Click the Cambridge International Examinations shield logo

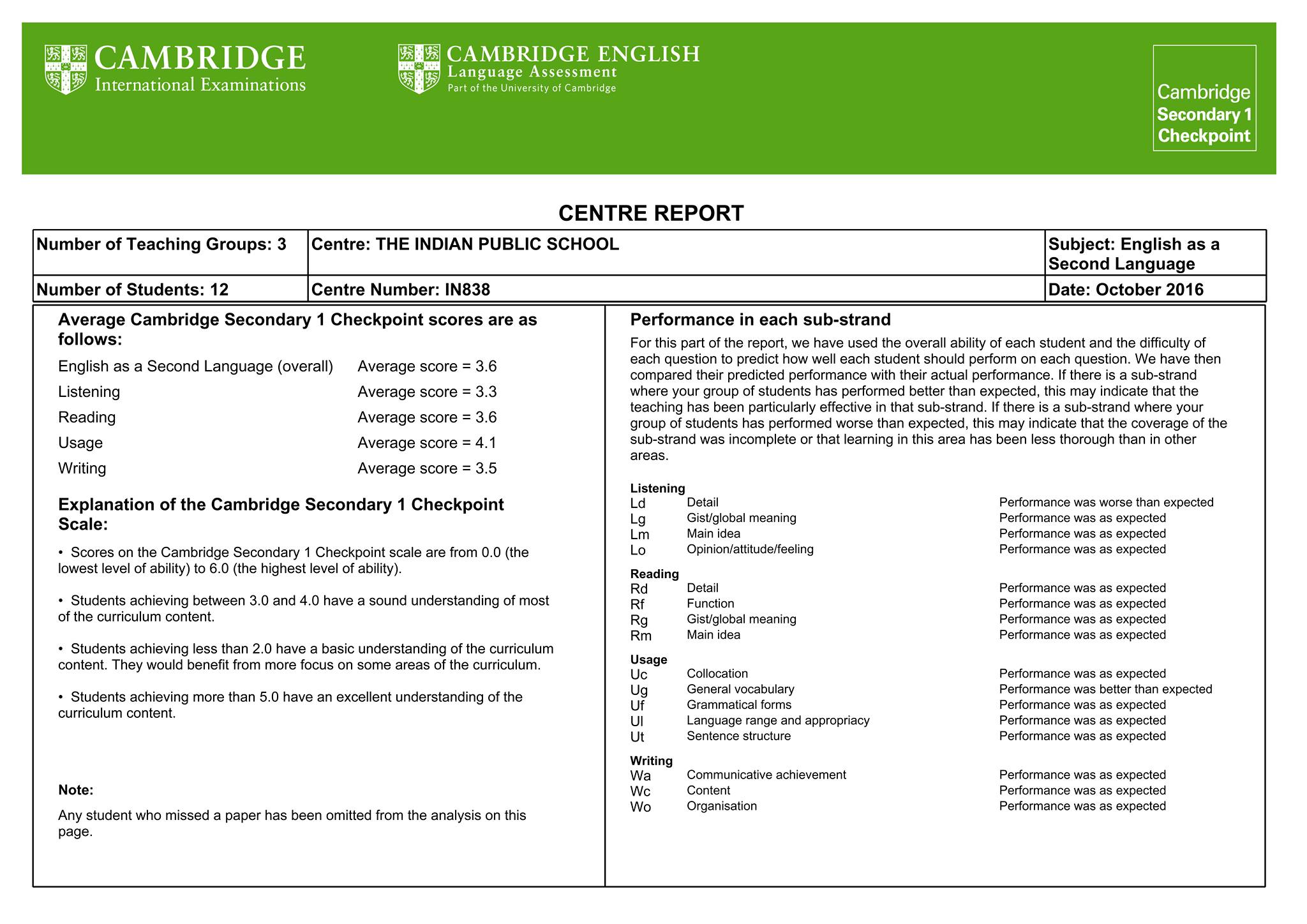point(66,70)
